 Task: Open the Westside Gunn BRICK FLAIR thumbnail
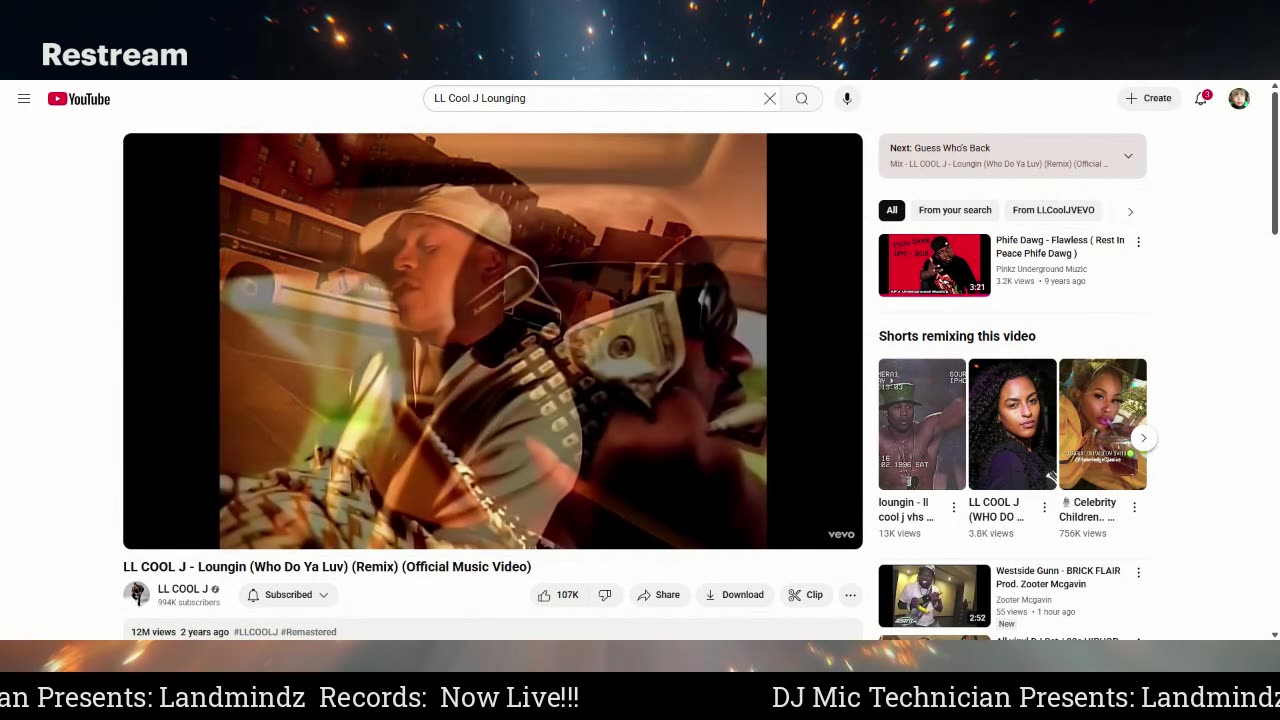click(x=935, y=596)
